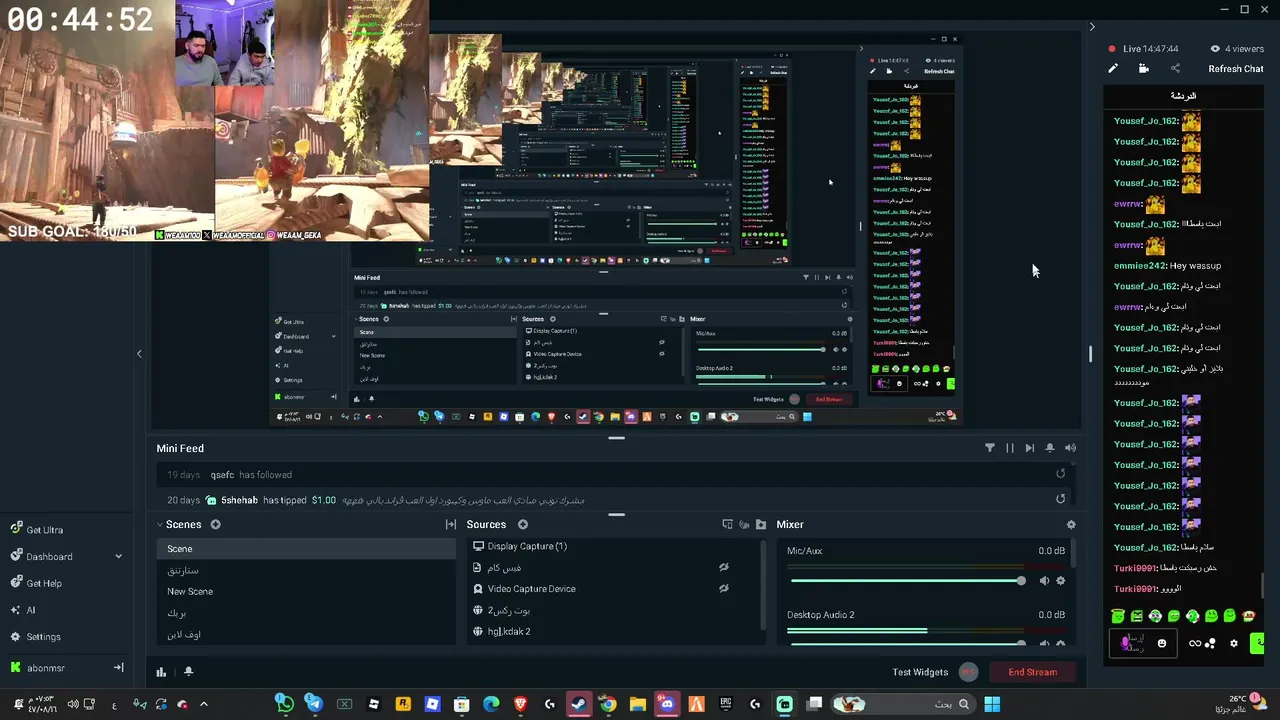Viewport: 1280px width, 720px height.
Task: Open Get Ultra in the sidebar
Action: pos(37,530)
